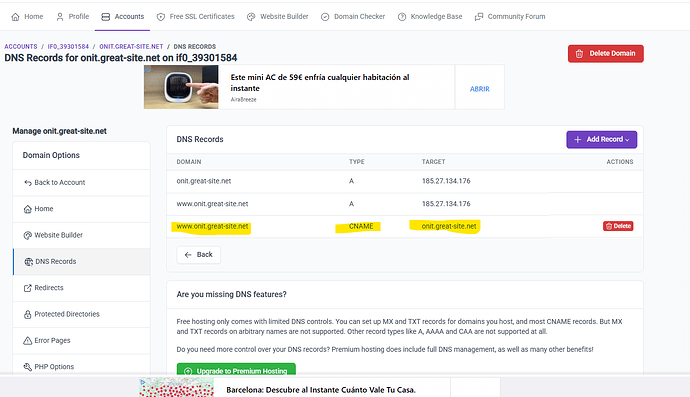Click the Home icon in top navigation

coord(15,17)
